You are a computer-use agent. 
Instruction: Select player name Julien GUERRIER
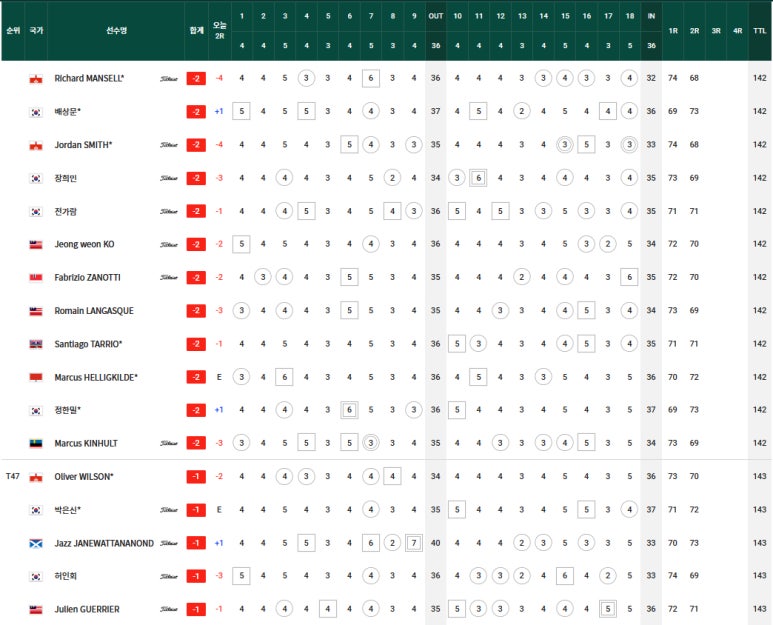coord(87,610)
